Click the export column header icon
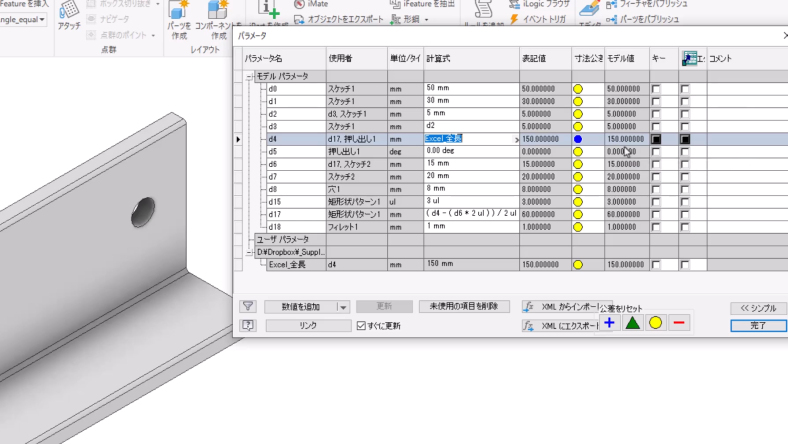This screenshot has height=444, width=788. click(x=689, y=59)
